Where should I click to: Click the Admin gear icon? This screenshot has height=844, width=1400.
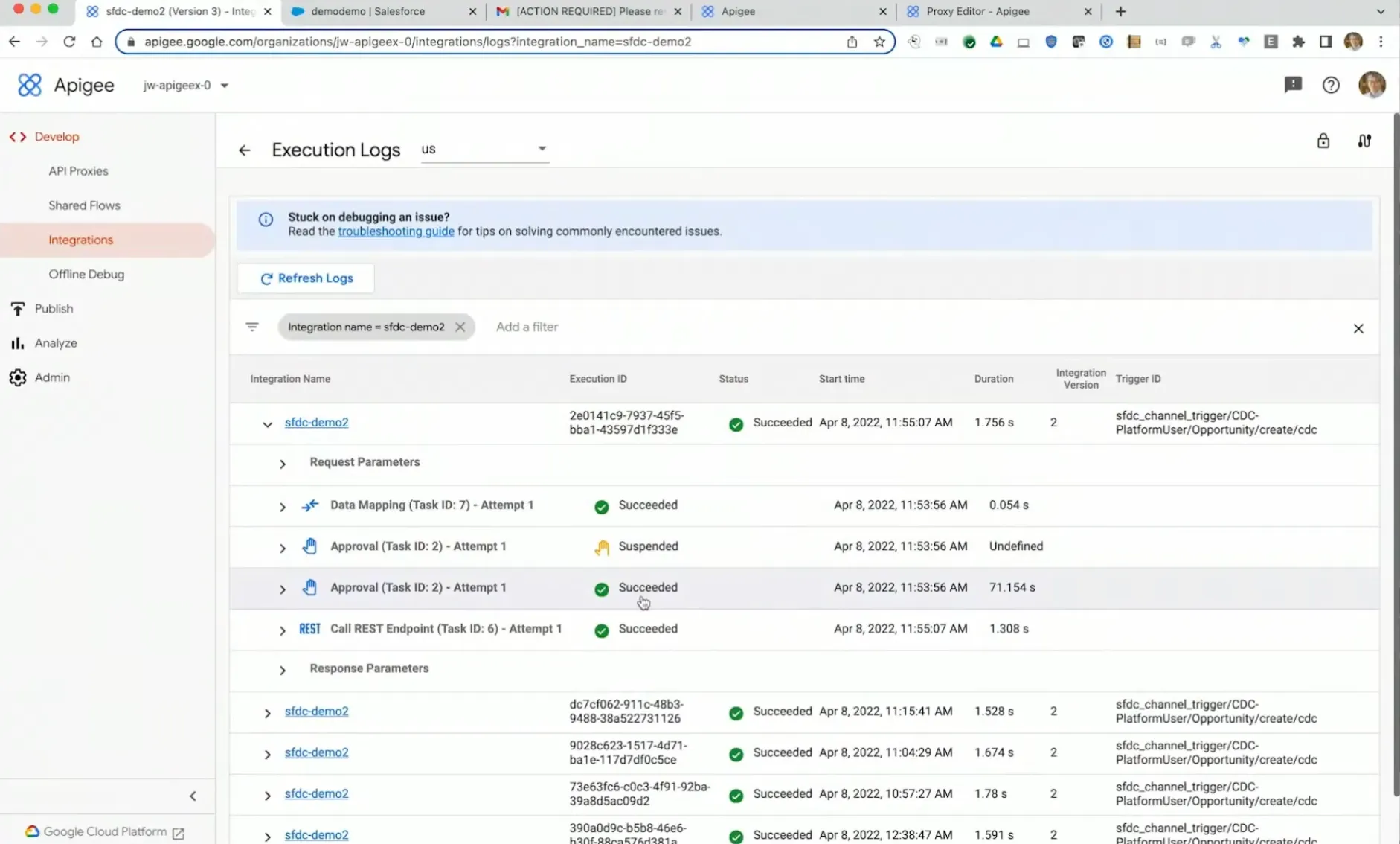click(18, 378)
